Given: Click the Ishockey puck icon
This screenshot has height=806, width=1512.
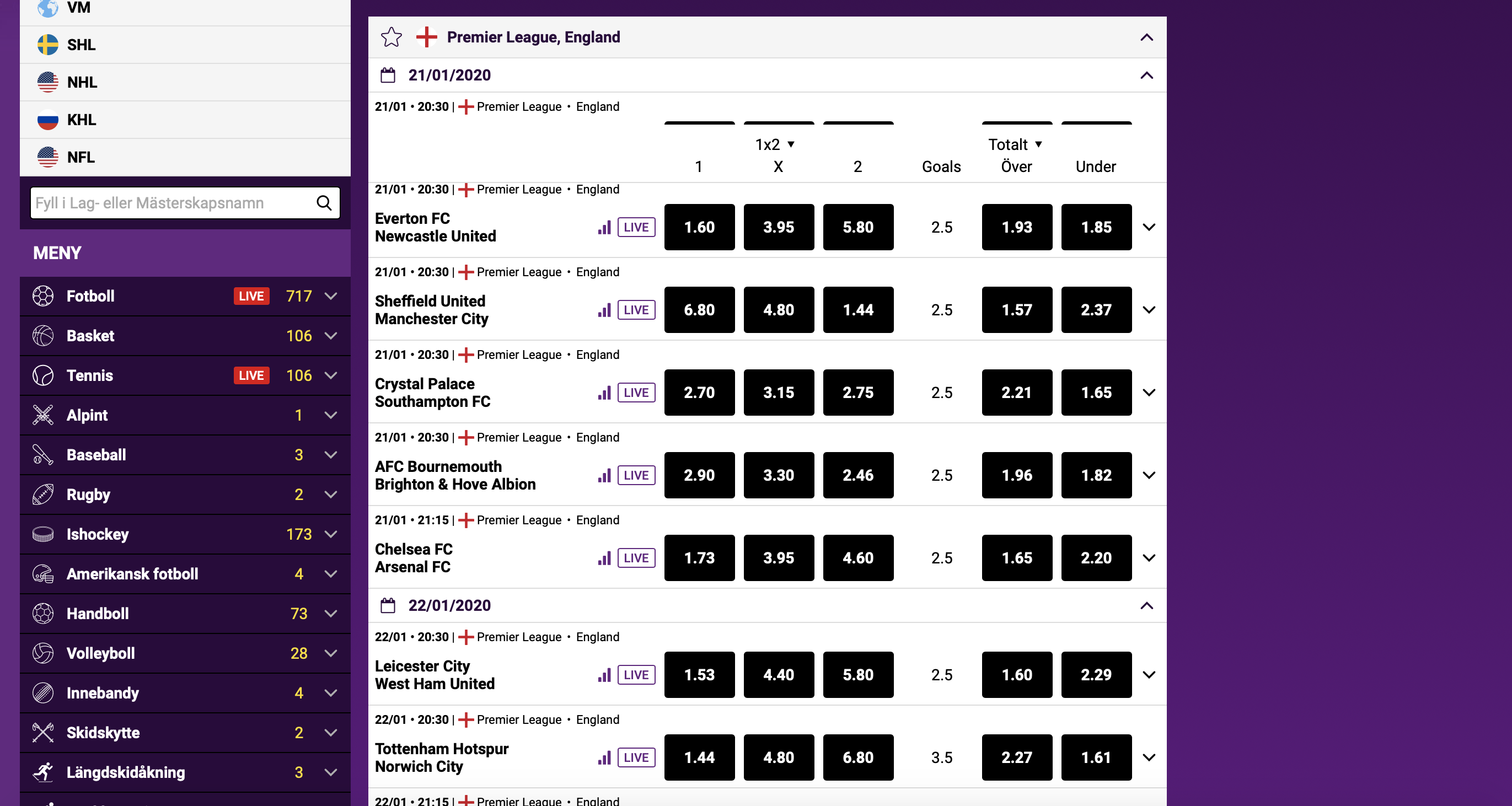Looking at the screenshot, I should point(43,534).
